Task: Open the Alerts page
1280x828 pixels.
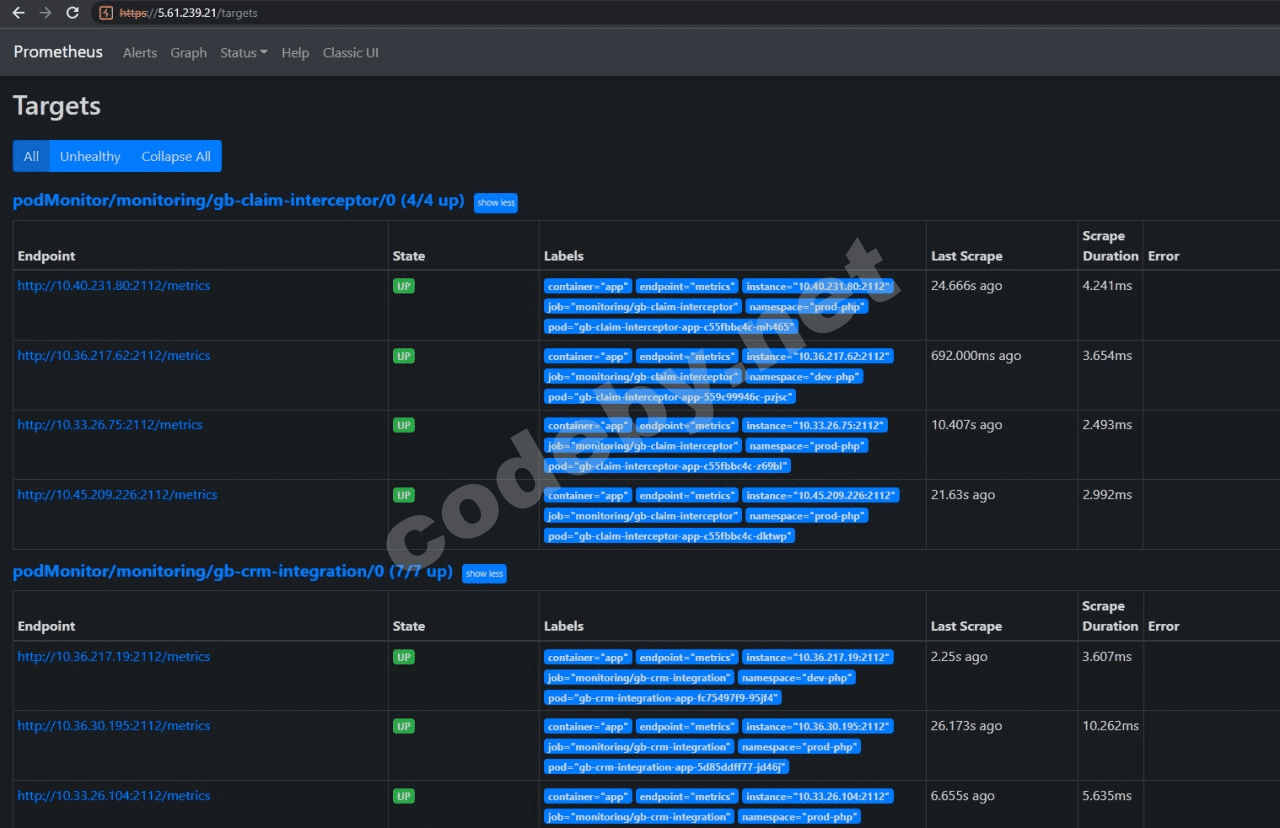Action: (x=140, y=53)
